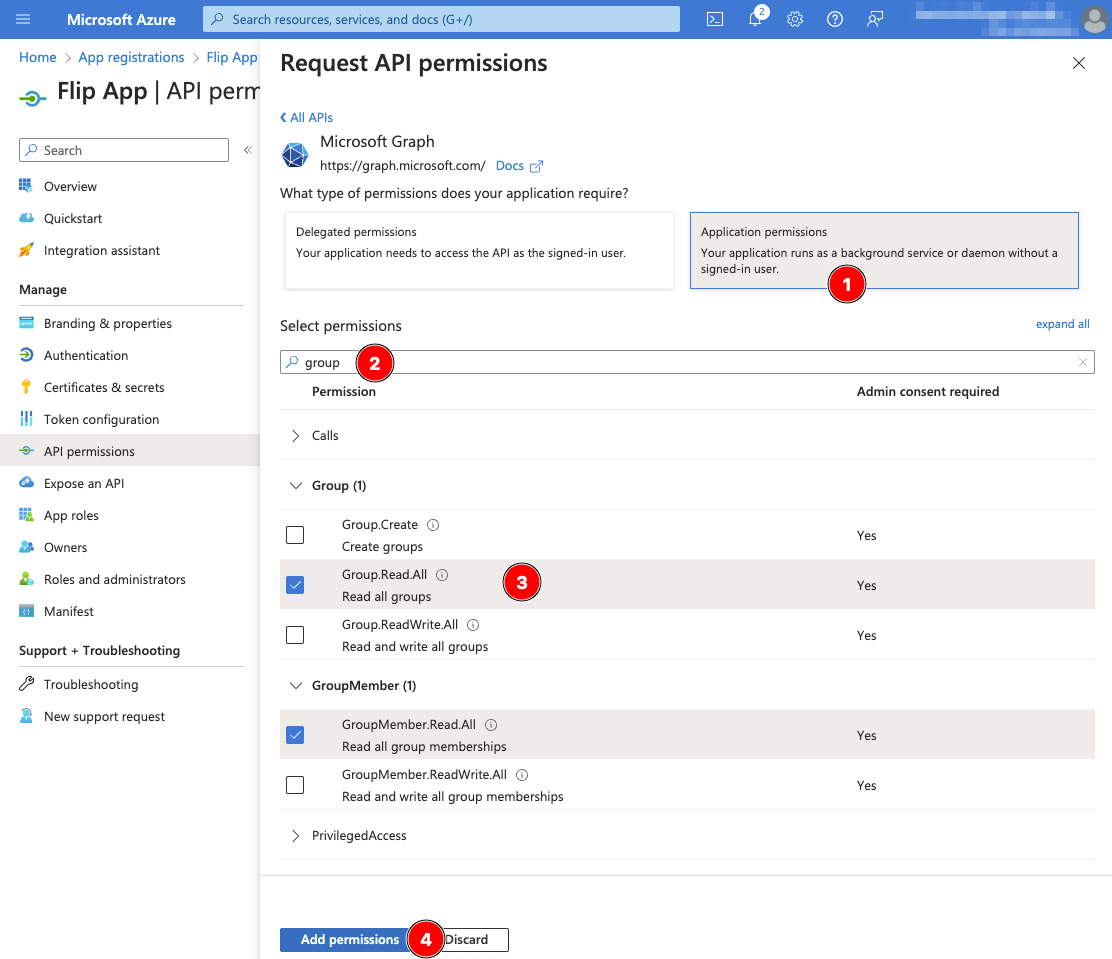Image resolution: width=1112 pixels, height=959 pixels.
Task: Select the Delegated permissions card
Action: (479, 250)
